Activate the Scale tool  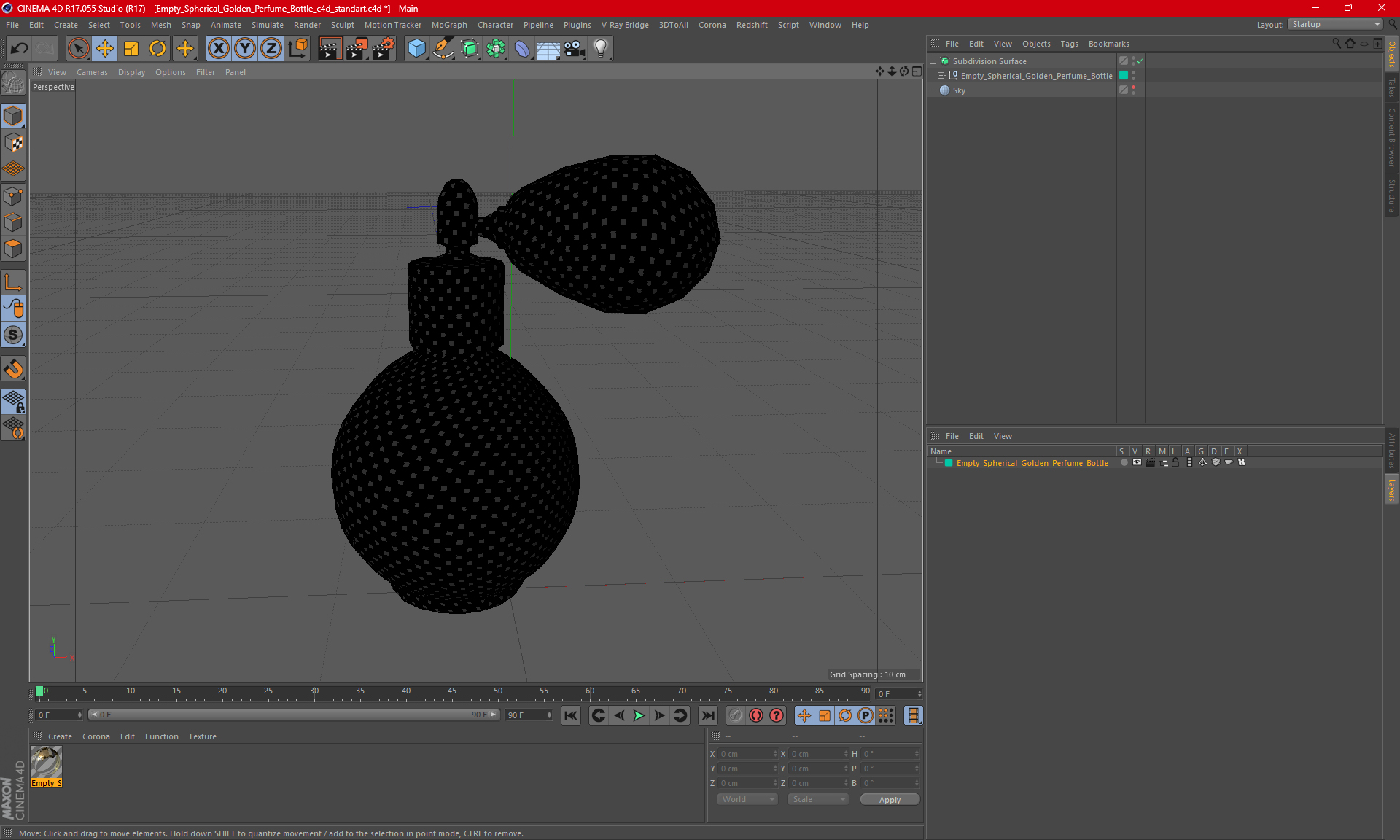tap(131, 49)
